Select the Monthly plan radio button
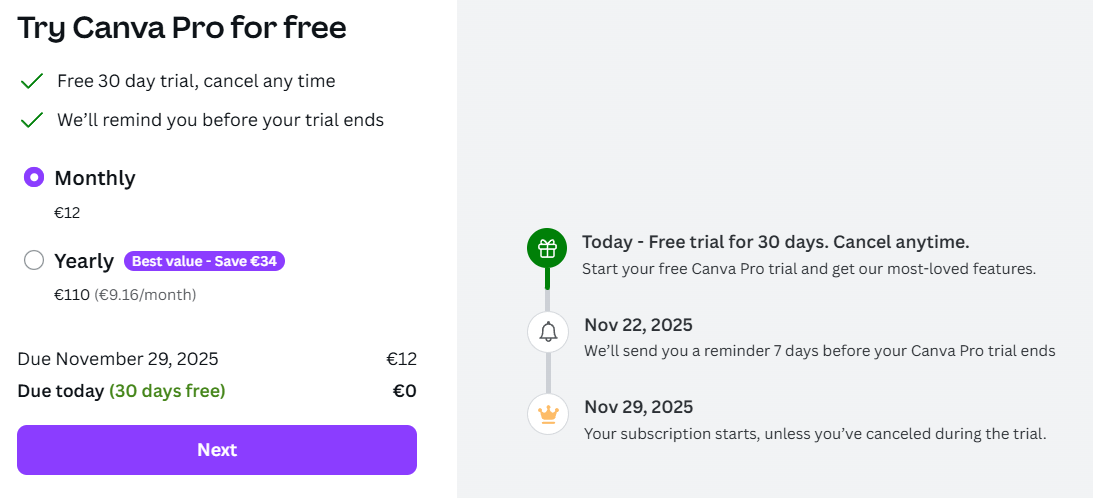This screenshot has width=1093, height=498. (34, 178)
